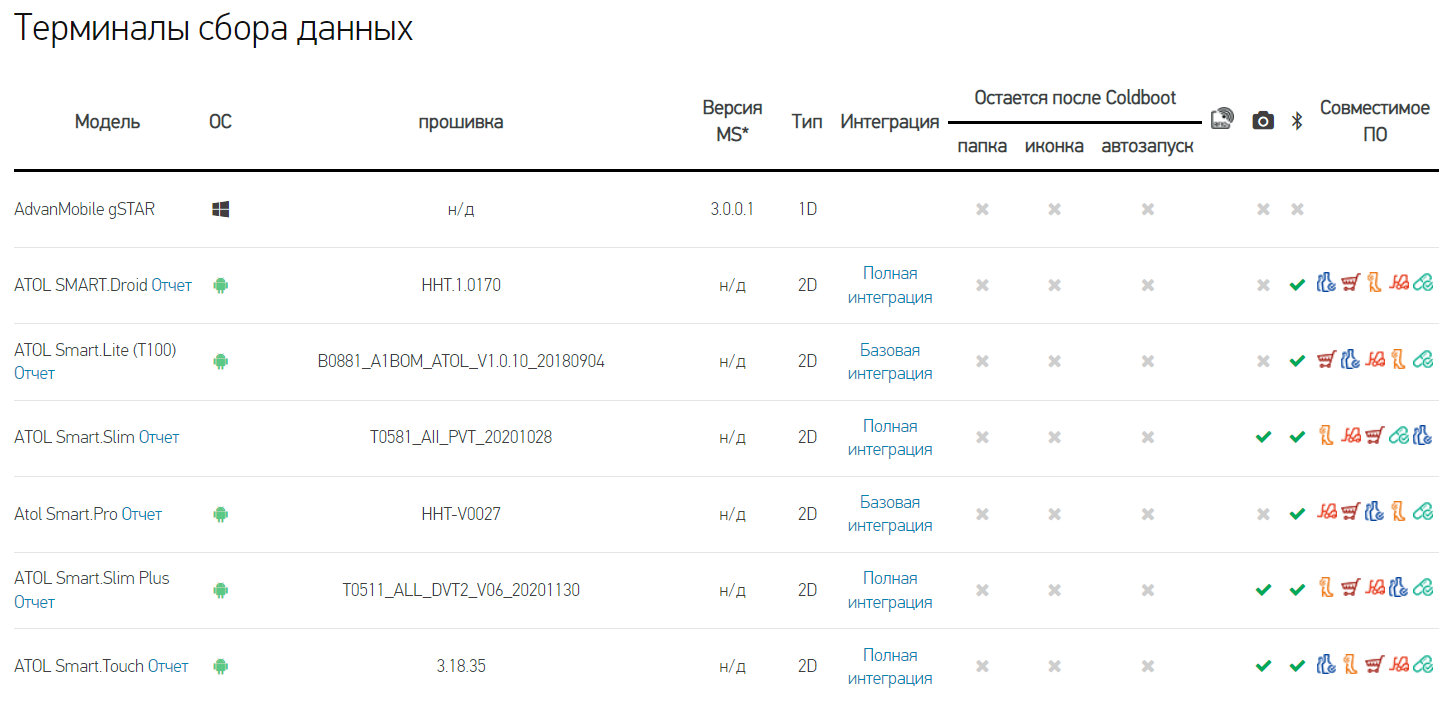Open Отчет link for ATOL Smart.Lite (T100)
Viewport: 1451px width, 705px height.
pyautogui.click(x=34, y=373)
